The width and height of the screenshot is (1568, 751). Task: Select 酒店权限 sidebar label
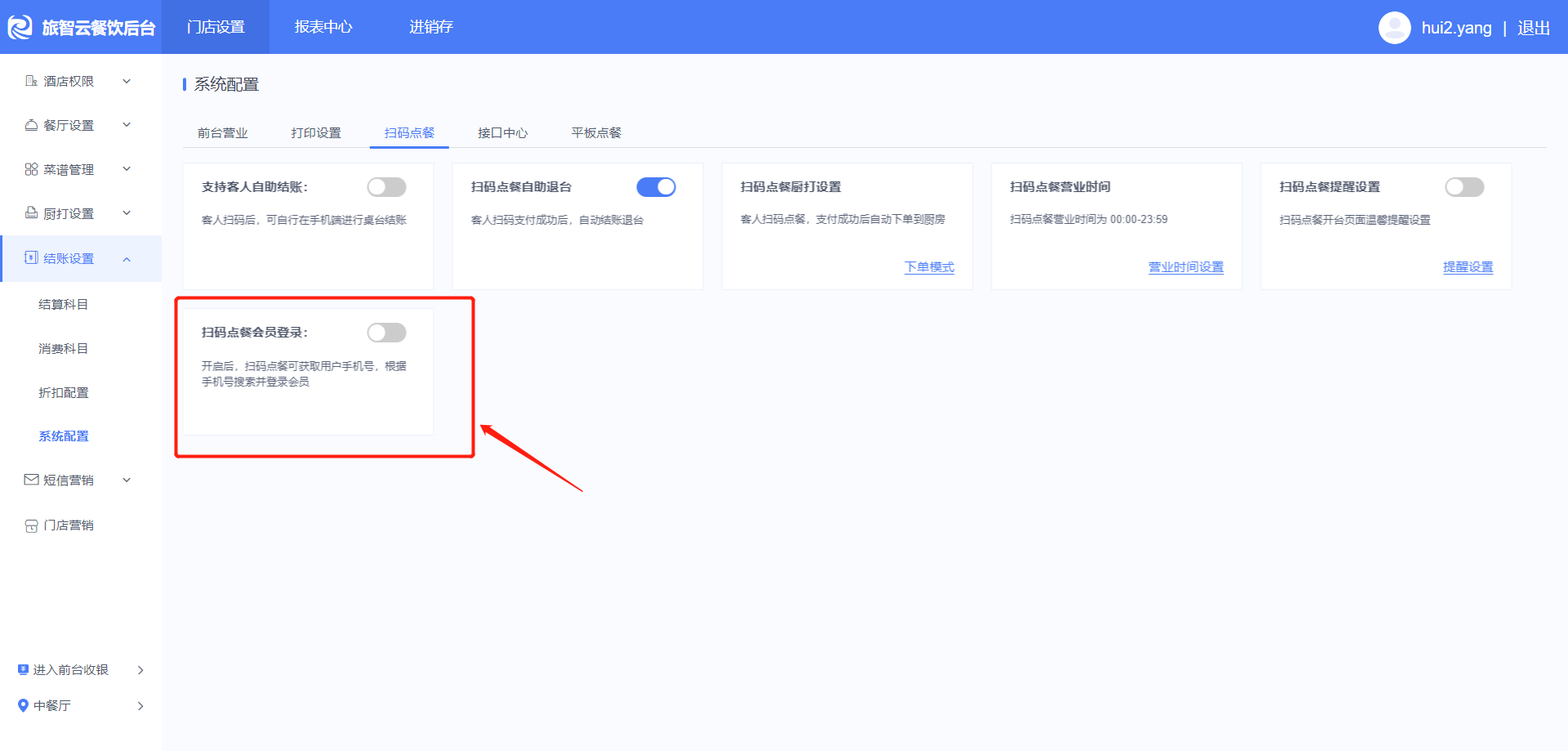(69, 81)
